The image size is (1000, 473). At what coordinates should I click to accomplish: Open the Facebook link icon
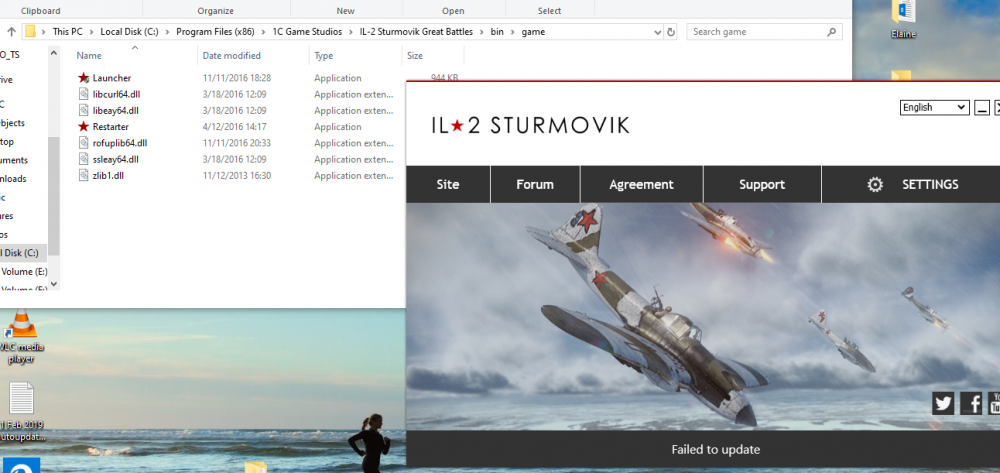point(971,403)
